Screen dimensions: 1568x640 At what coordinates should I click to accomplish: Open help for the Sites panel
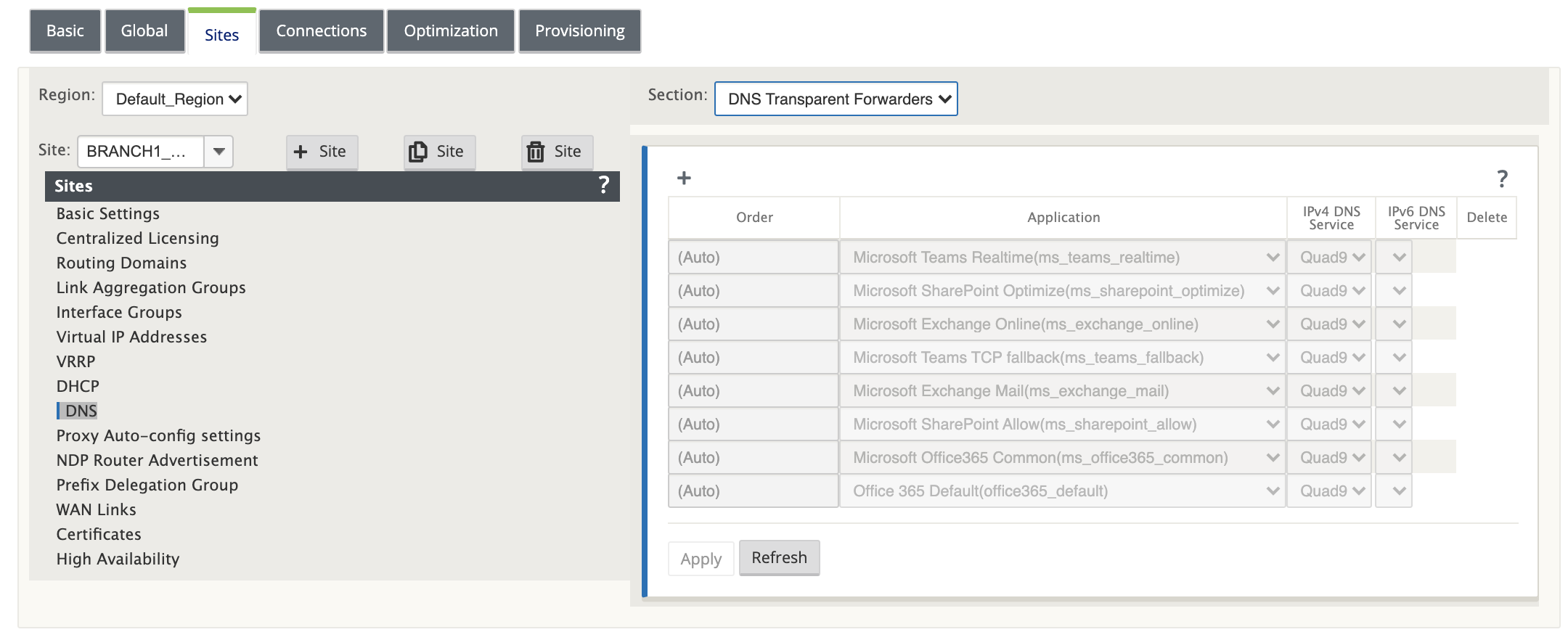[603, 186]
